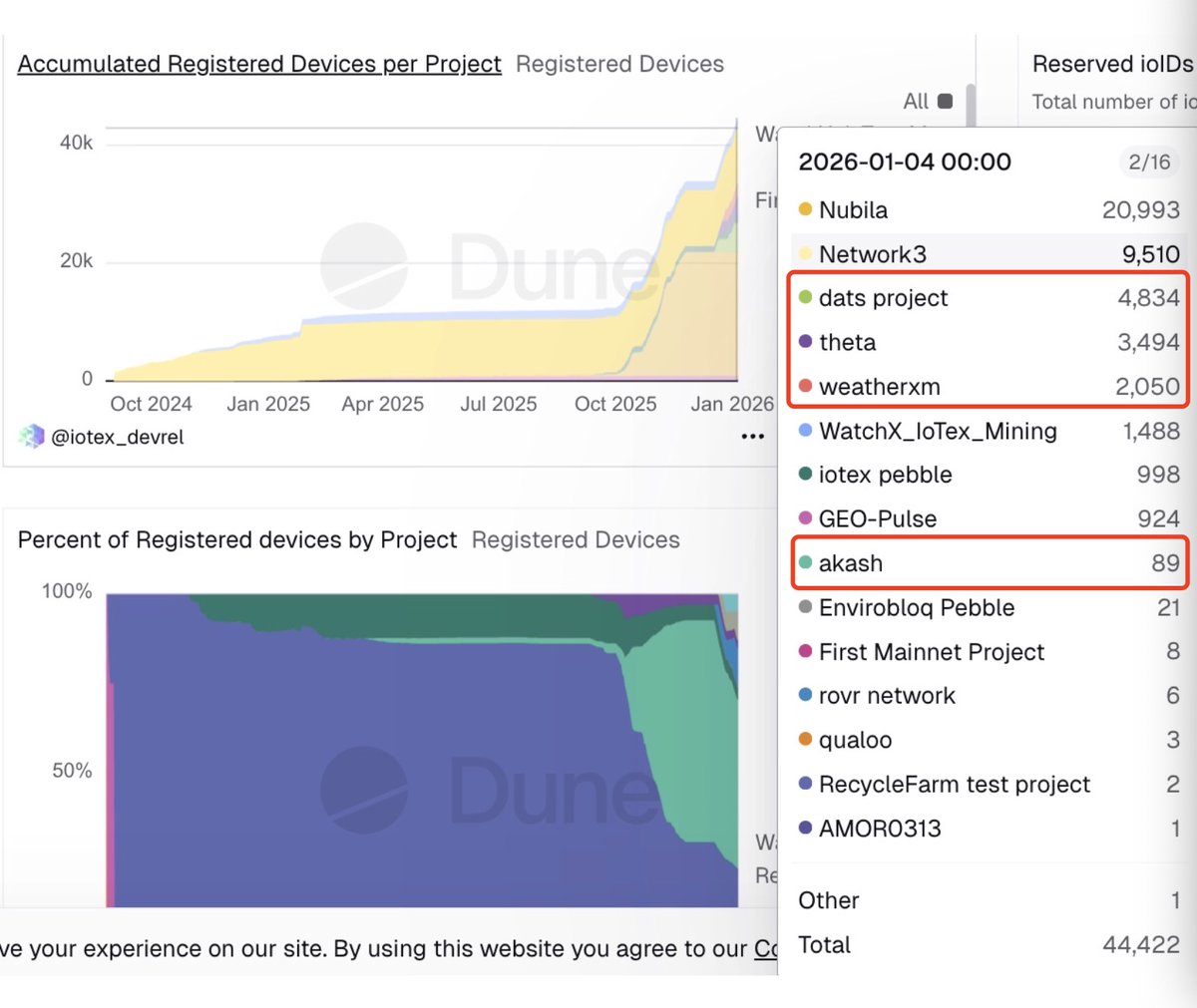Click the Reserved ioIDs panel title
Screen dimensions: 1197x1008
(1113, 64)
